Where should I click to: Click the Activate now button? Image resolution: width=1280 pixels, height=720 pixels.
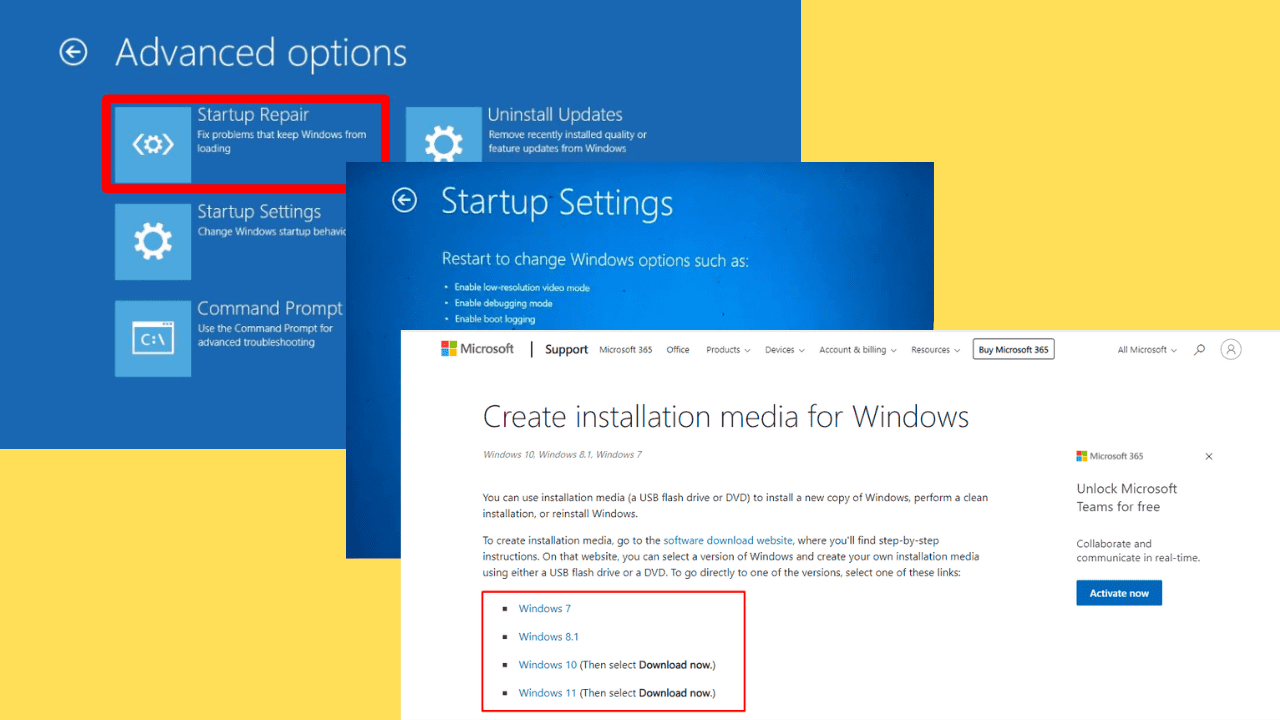(x=1119, y=593)
